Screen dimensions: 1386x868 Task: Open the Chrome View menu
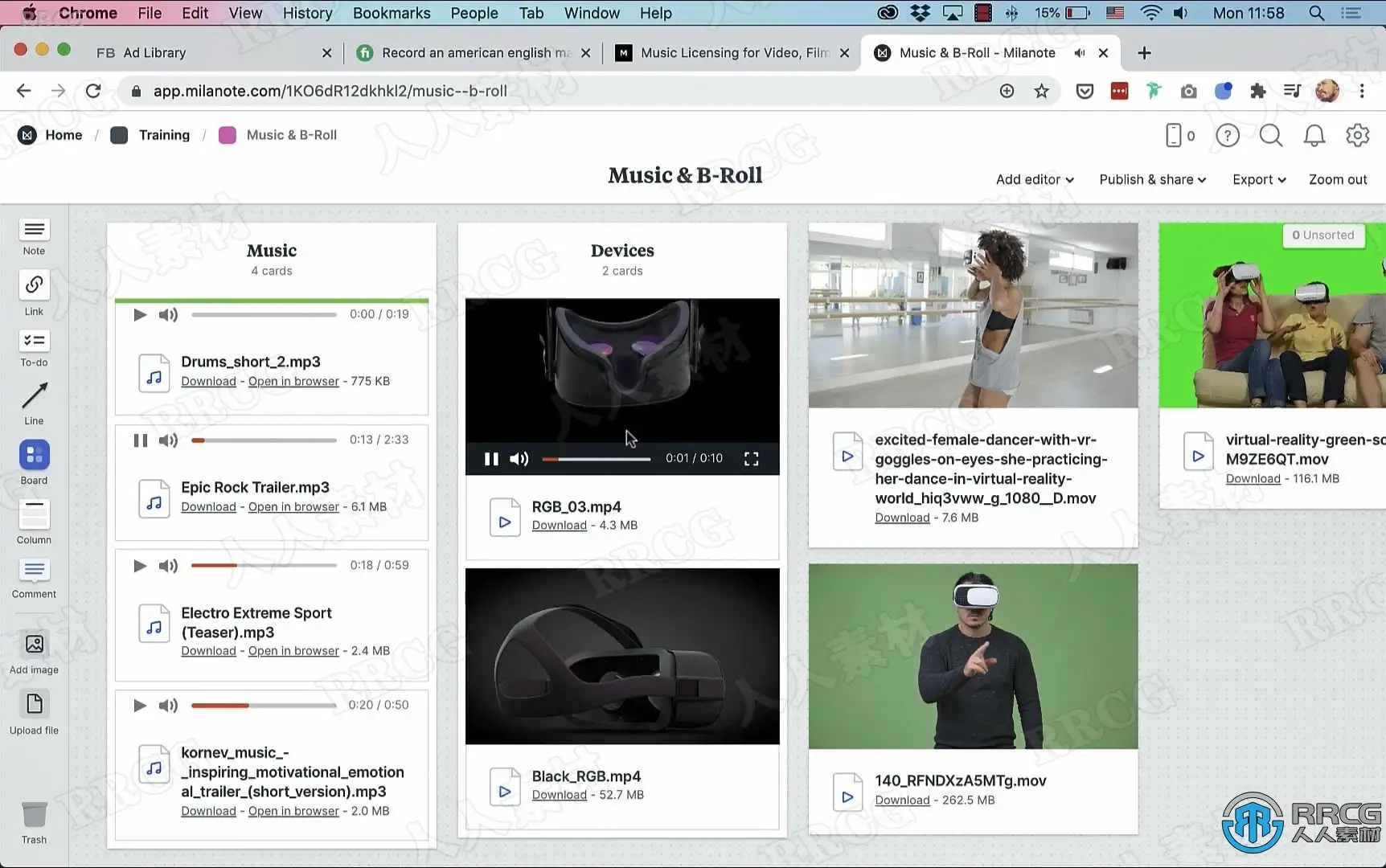(245, 13)
